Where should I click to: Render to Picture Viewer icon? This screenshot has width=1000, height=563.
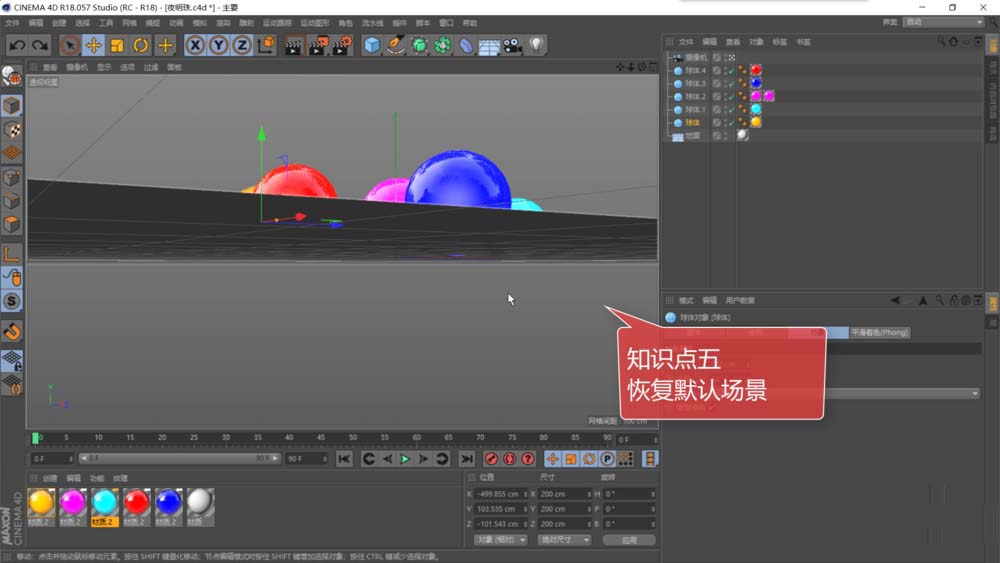(318, 45)
